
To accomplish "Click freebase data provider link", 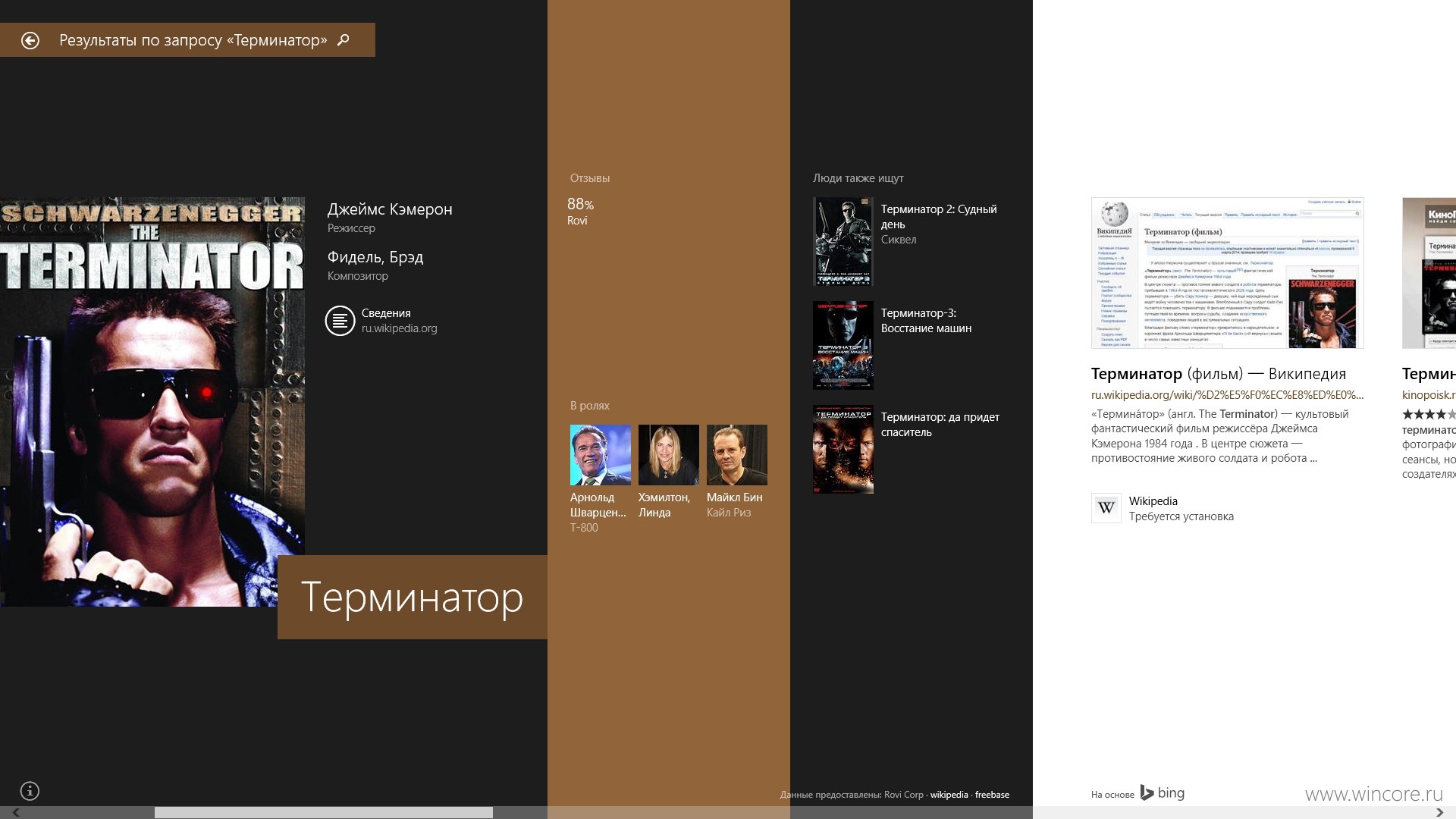I will (992, 795).
